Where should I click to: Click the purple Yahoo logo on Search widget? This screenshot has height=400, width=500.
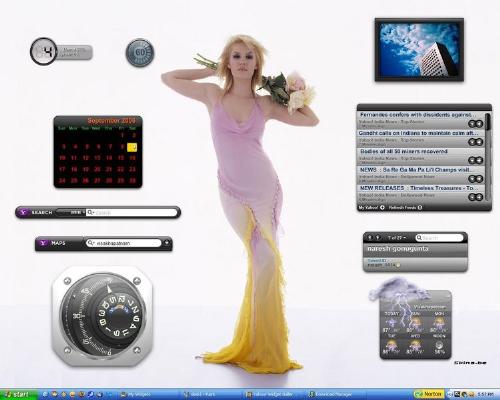tap(23, 212)
